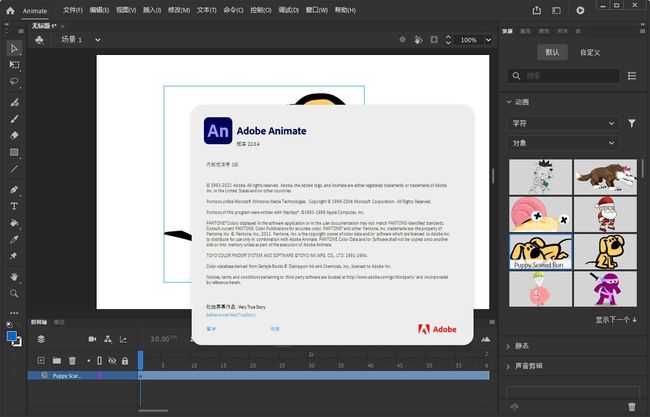650x417 pixels.
Task: Click the layer parenting view icon
Action: click(108, 339)
